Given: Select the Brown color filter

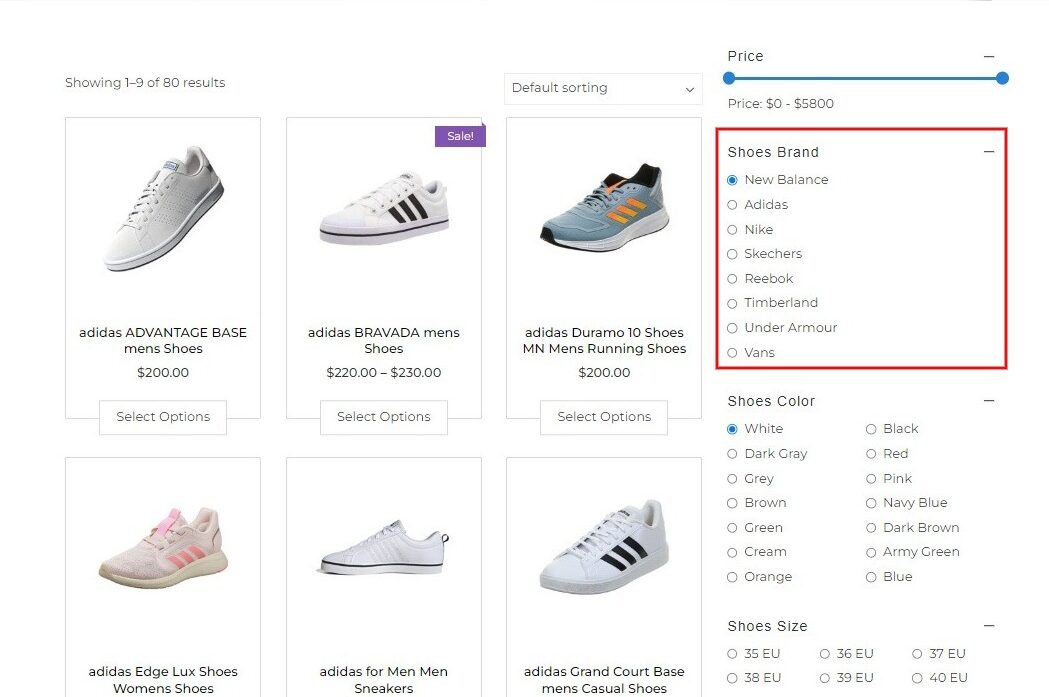Looking at the screenshot, I should [x=732, y=503].
